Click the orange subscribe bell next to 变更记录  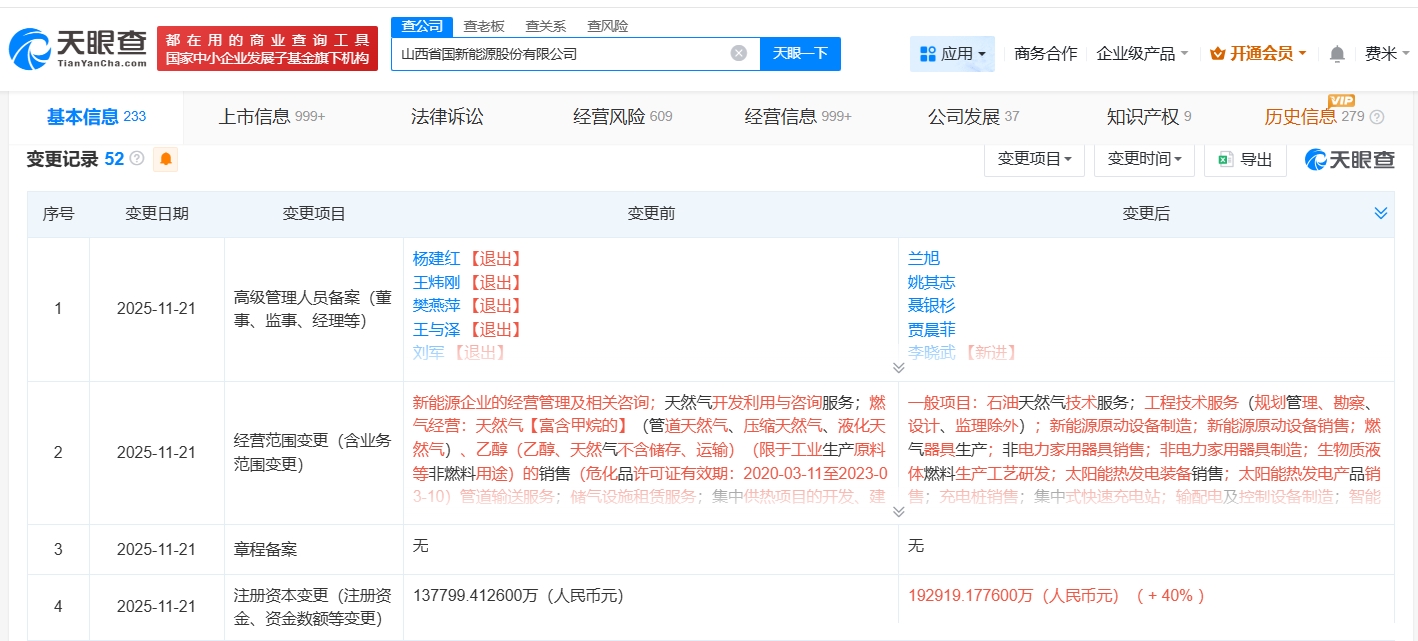pyautogui.click(x=164, y=159)
